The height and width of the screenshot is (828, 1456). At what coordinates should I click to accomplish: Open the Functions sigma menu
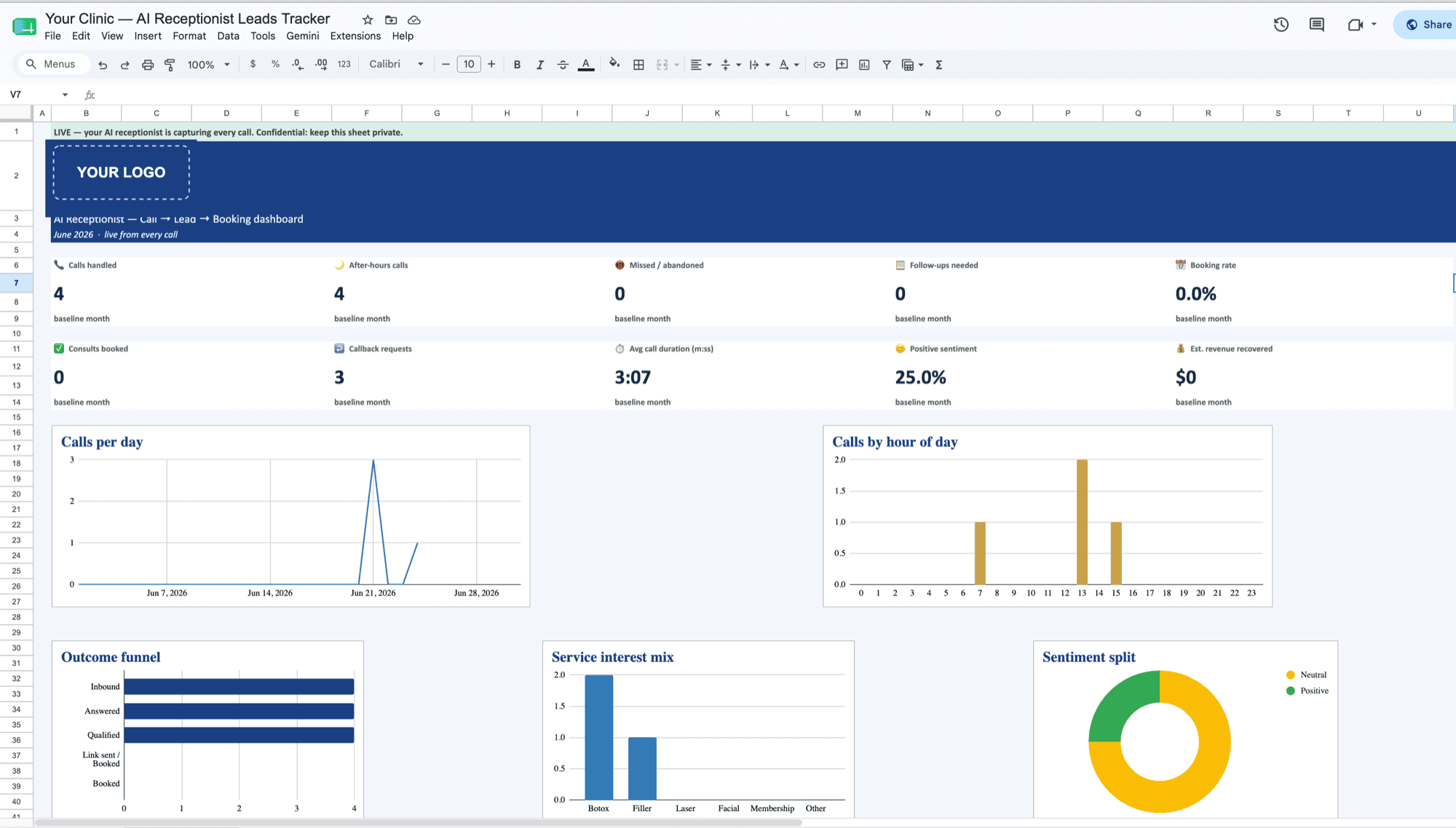pyautogui.click(x=939, y=65)
